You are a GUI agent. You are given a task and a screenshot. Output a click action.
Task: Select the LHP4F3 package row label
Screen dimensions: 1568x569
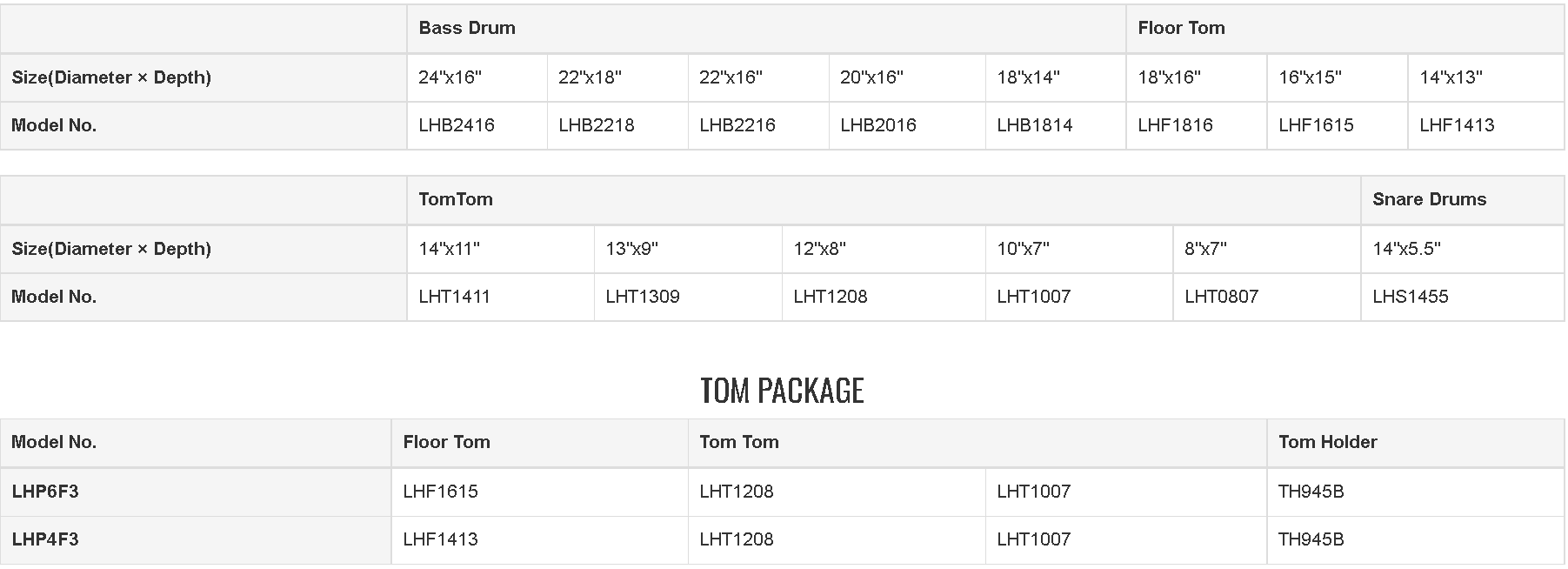click(45, 539)
